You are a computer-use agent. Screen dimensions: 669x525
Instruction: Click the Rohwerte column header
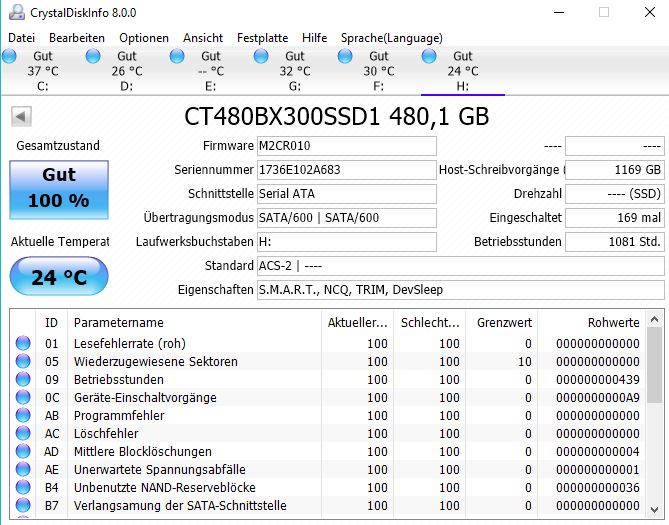[x=591, y=322]
